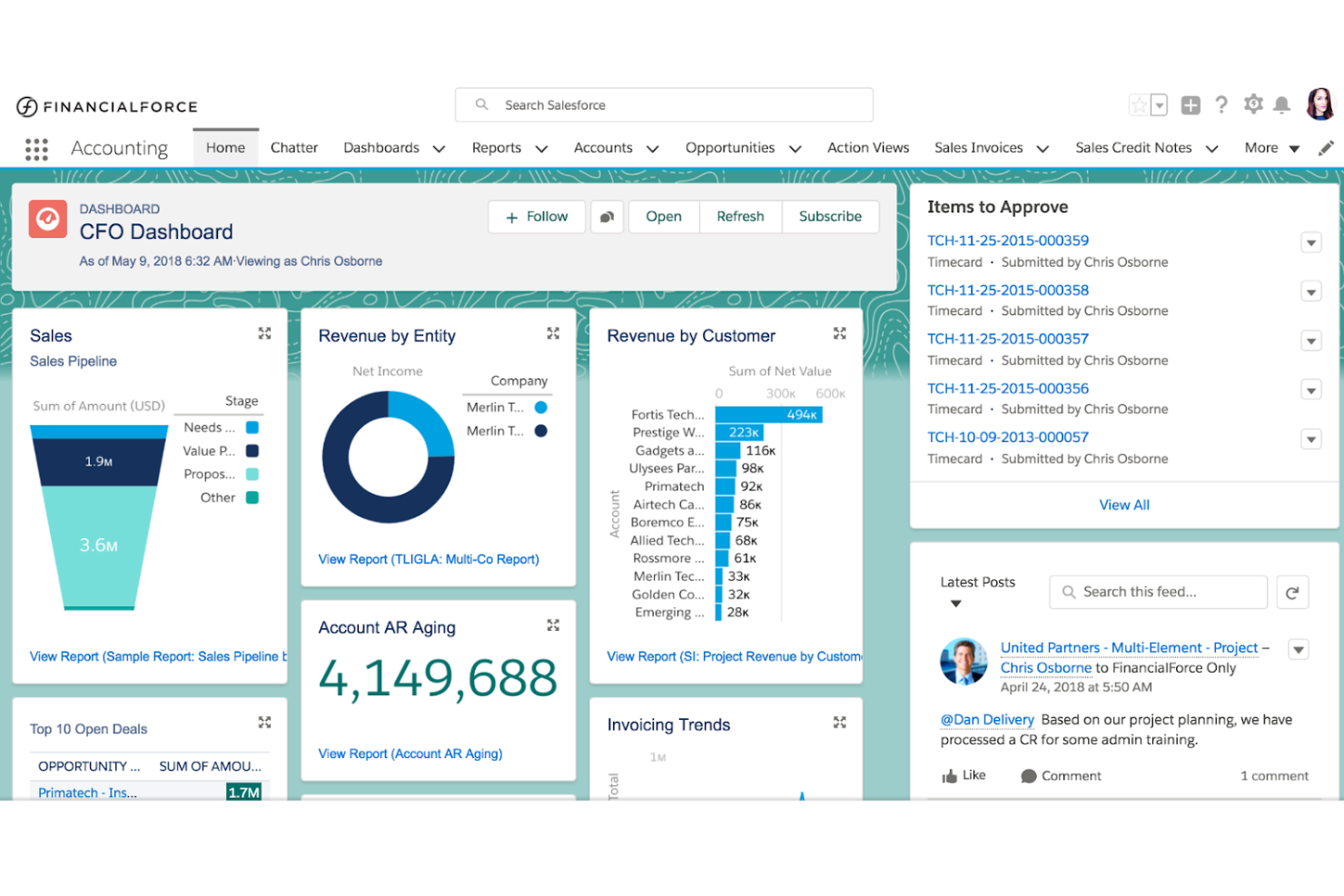Open the Action Views tab
The height and width of the screenshot is (896, 1344).
tap(868, 147)
